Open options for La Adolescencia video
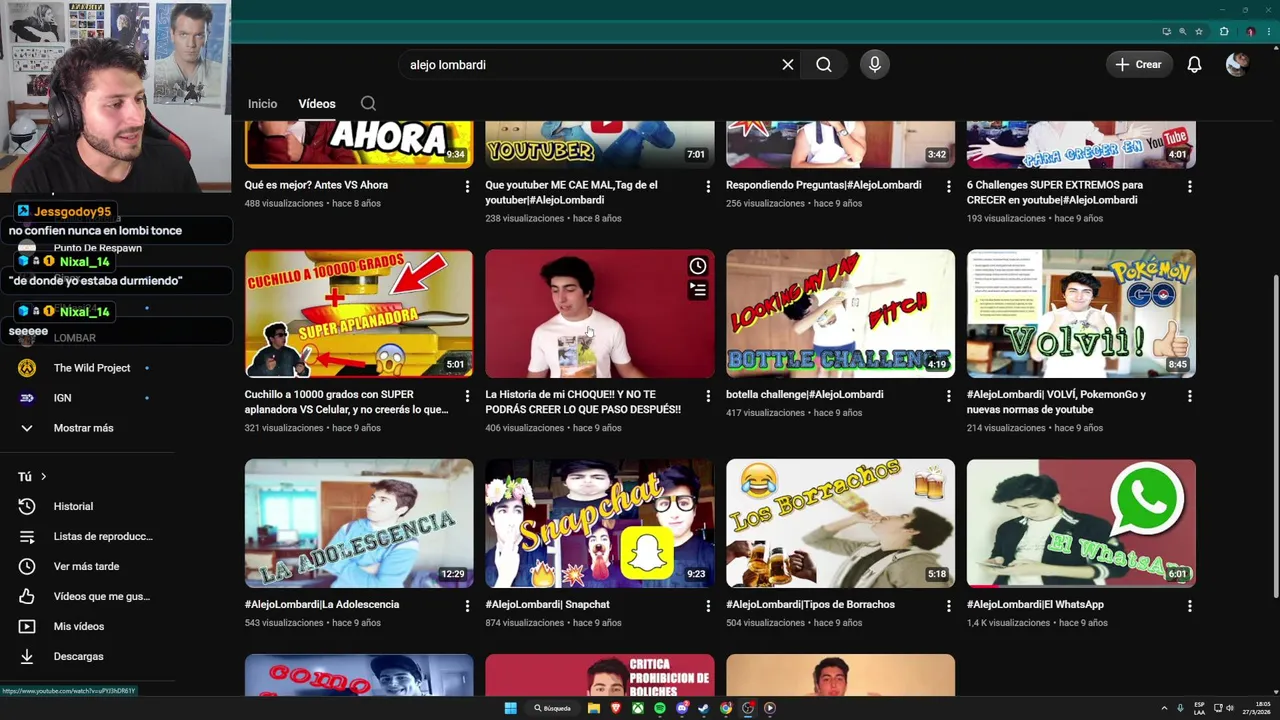This screenshot has width=1280, height=720. (x=467, y=606)
